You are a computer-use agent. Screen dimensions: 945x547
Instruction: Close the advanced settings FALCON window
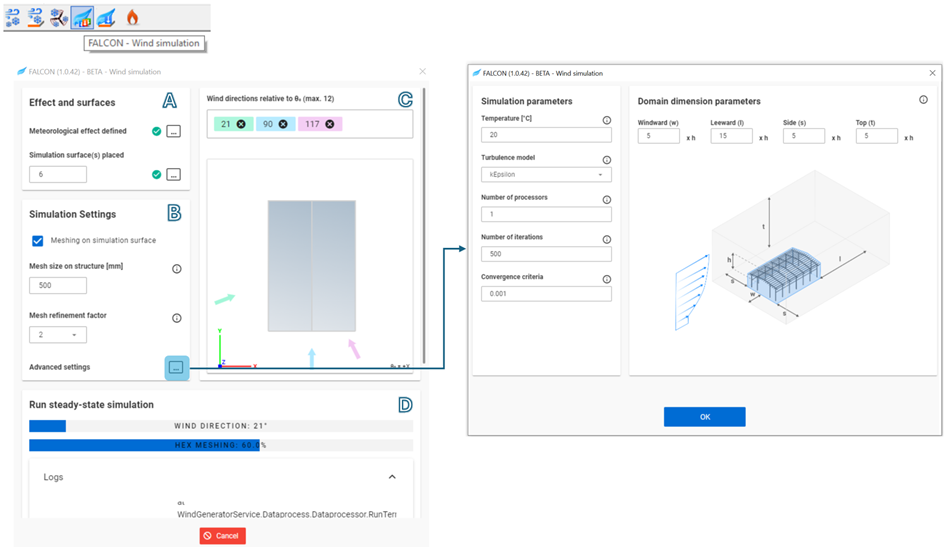(x=932, y=73)
